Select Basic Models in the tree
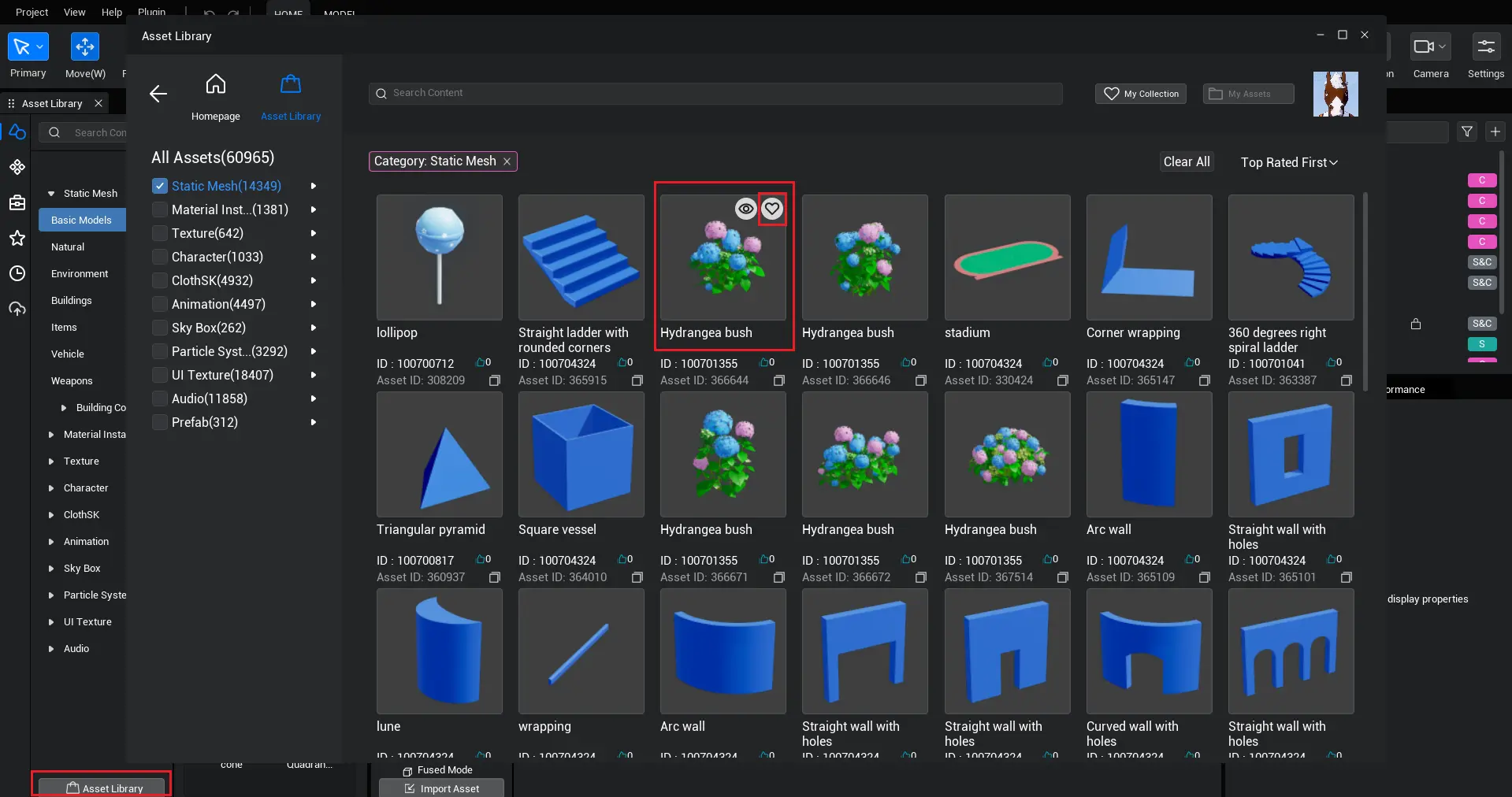 (82, 221)
